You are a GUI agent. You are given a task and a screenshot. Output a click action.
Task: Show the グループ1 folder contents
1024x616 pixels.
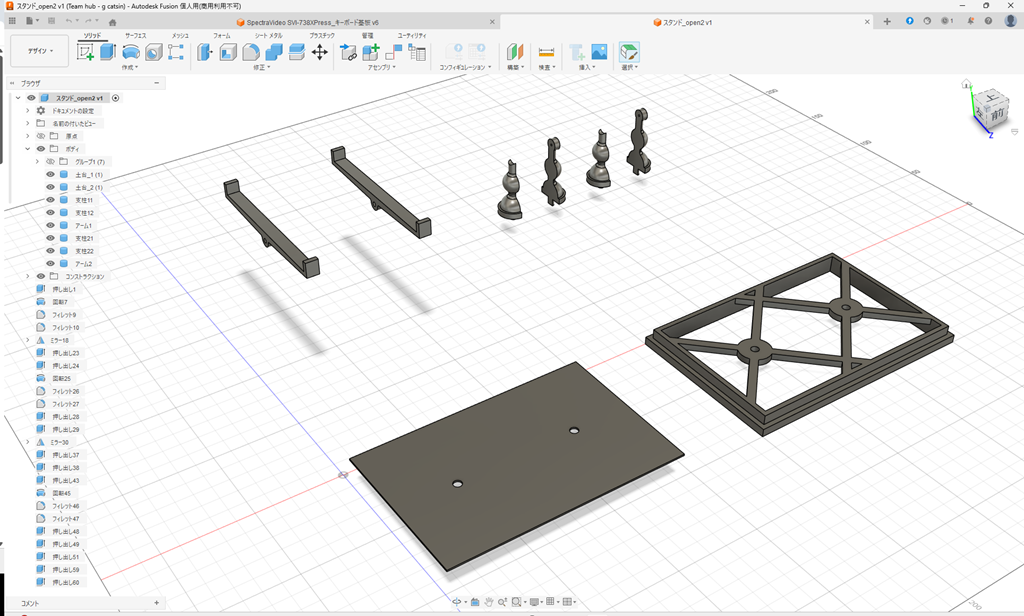(37, 159)
